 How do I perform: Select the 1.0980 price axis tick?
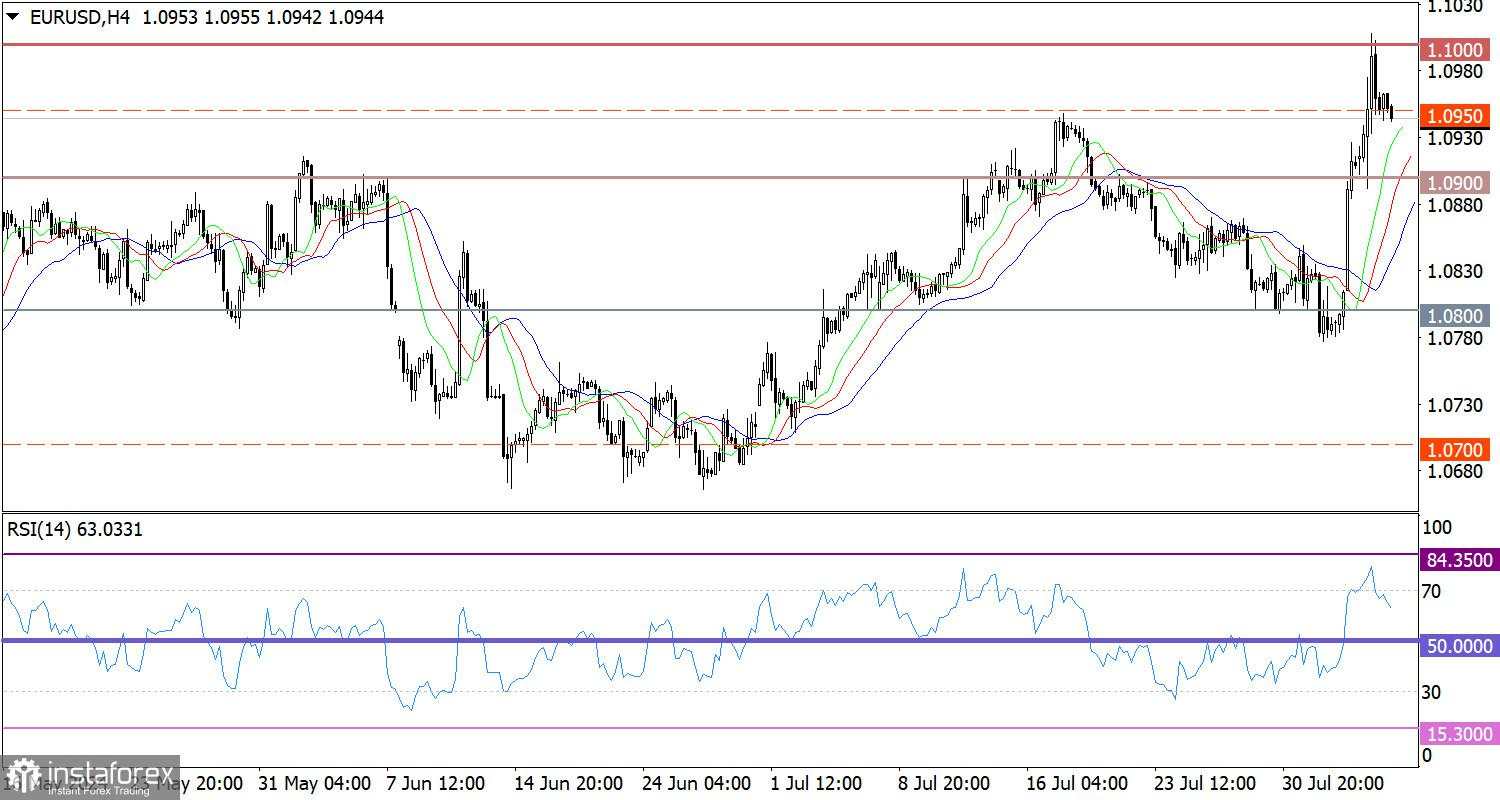coord(1454,71)
